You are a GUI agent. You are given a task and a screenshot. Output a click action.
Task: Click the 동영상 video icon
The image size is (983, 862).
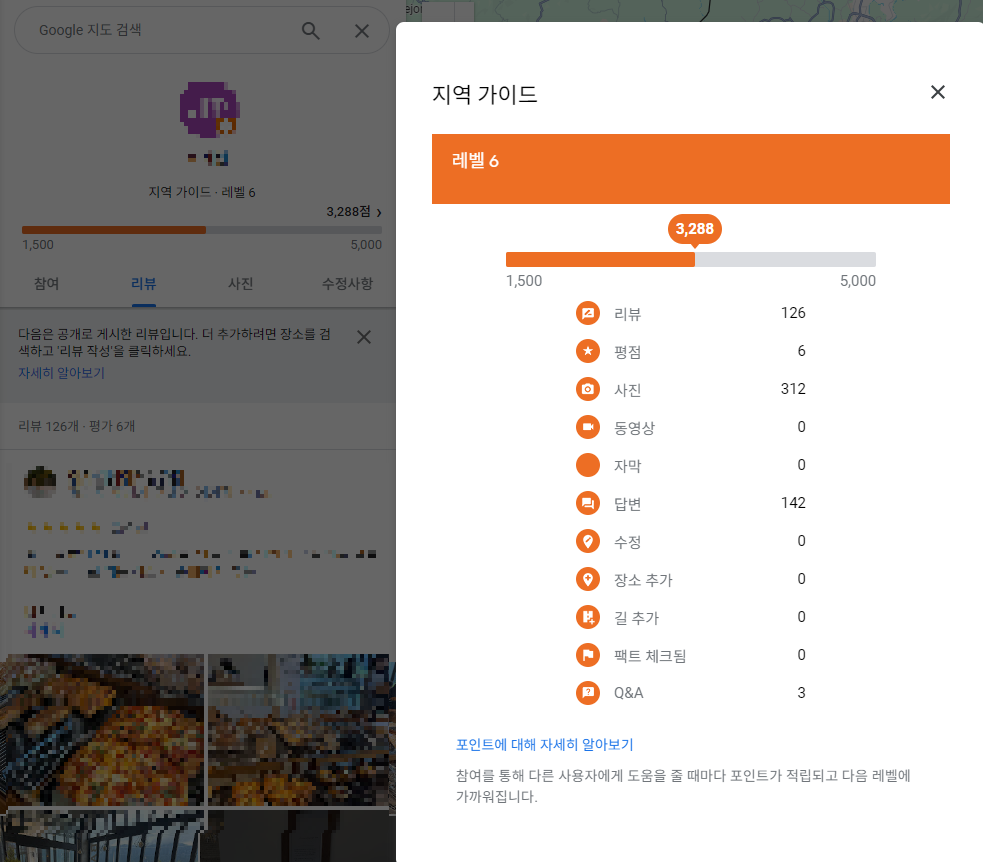coord(587,427)
